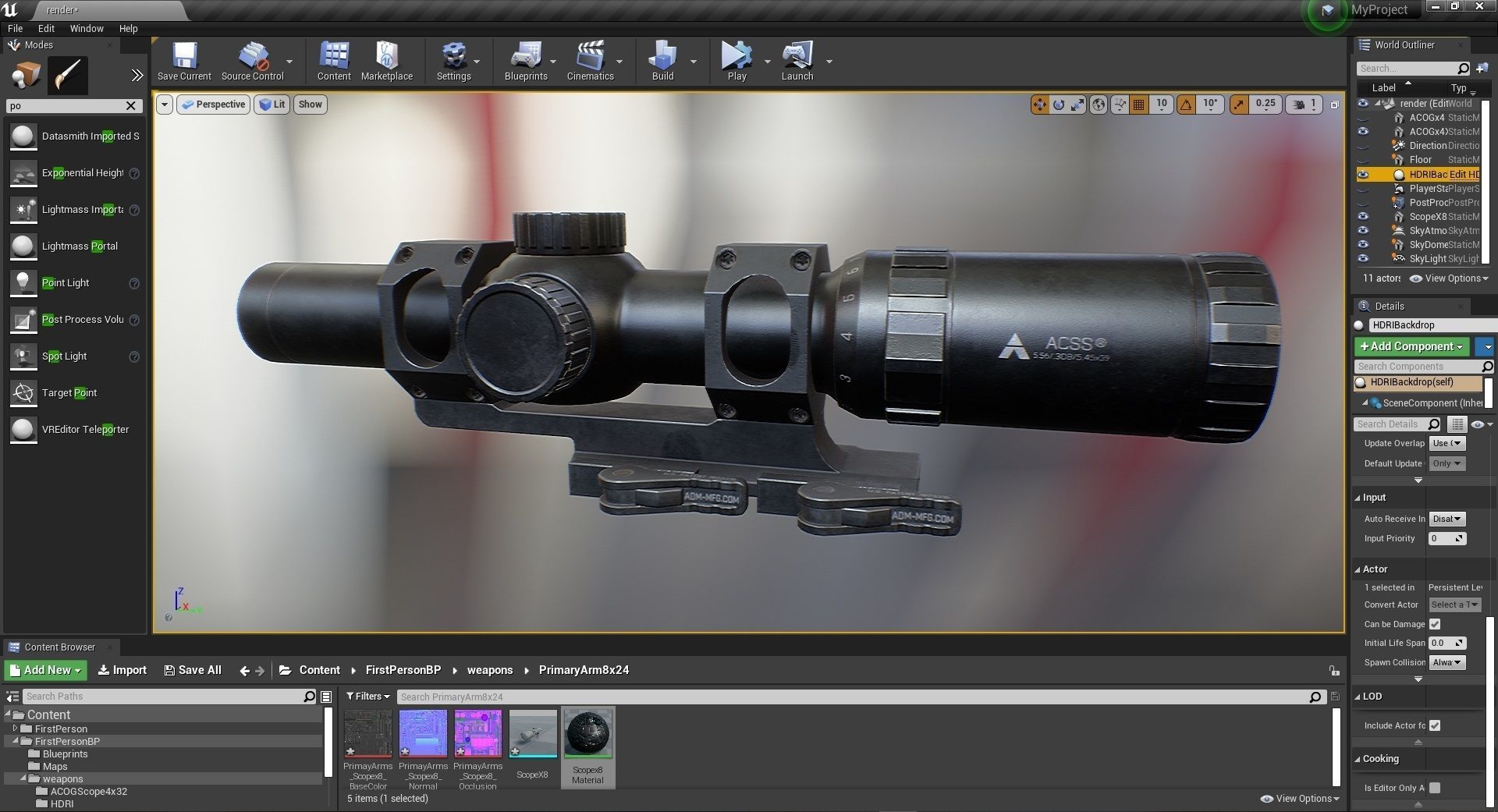Image resolution: width=1498 pixels, height=812 pixels.
Task: Toggle visibility eye for ScopeX8 actor
Action: [1362, 217]
